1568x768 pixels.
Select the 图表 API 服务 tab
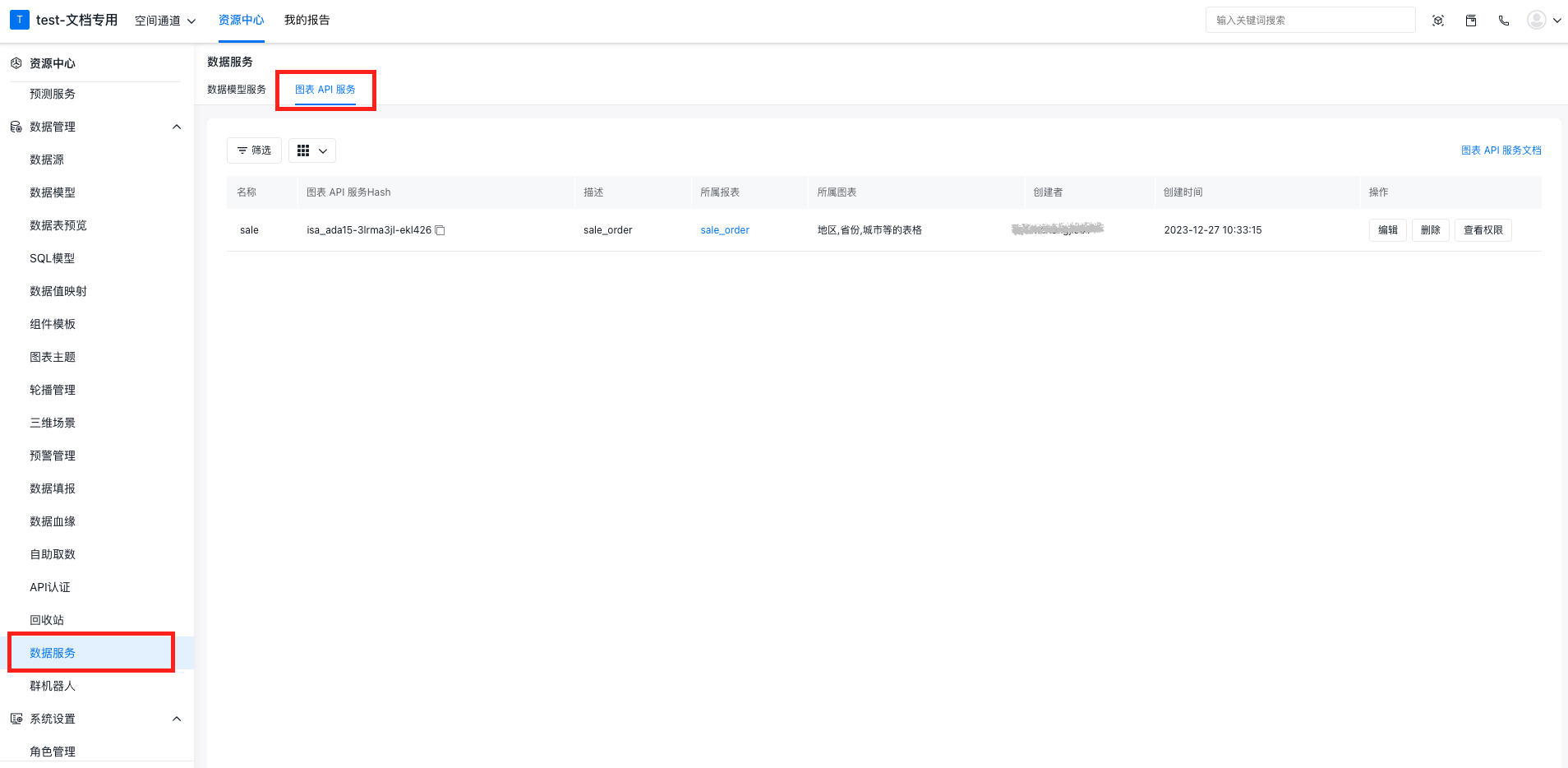pos(325,90)
